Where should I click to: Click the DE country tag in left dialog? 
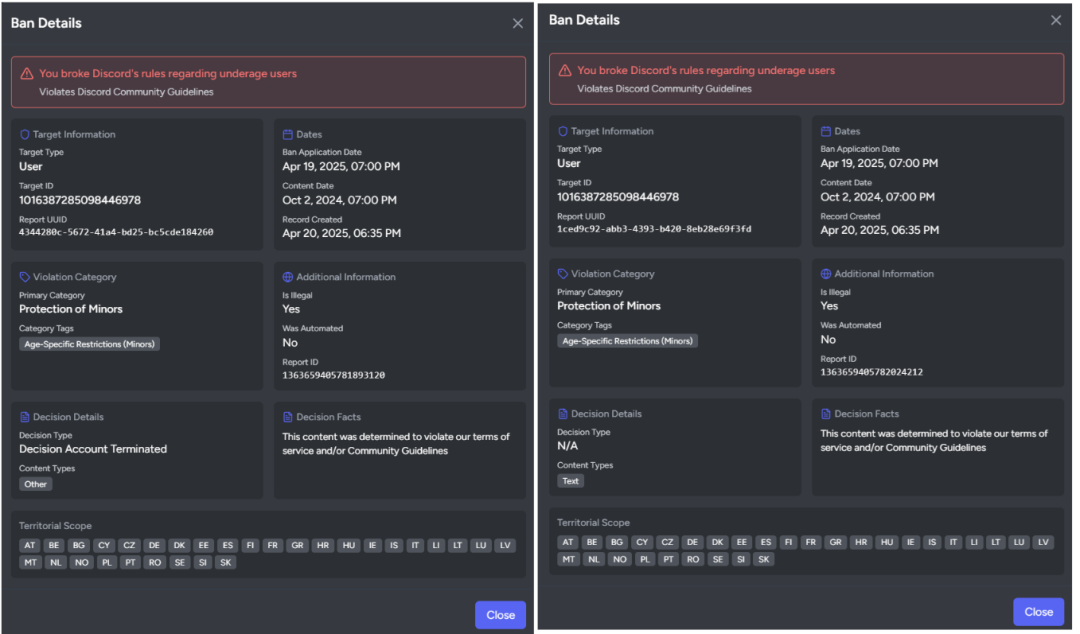pos(154,545)
